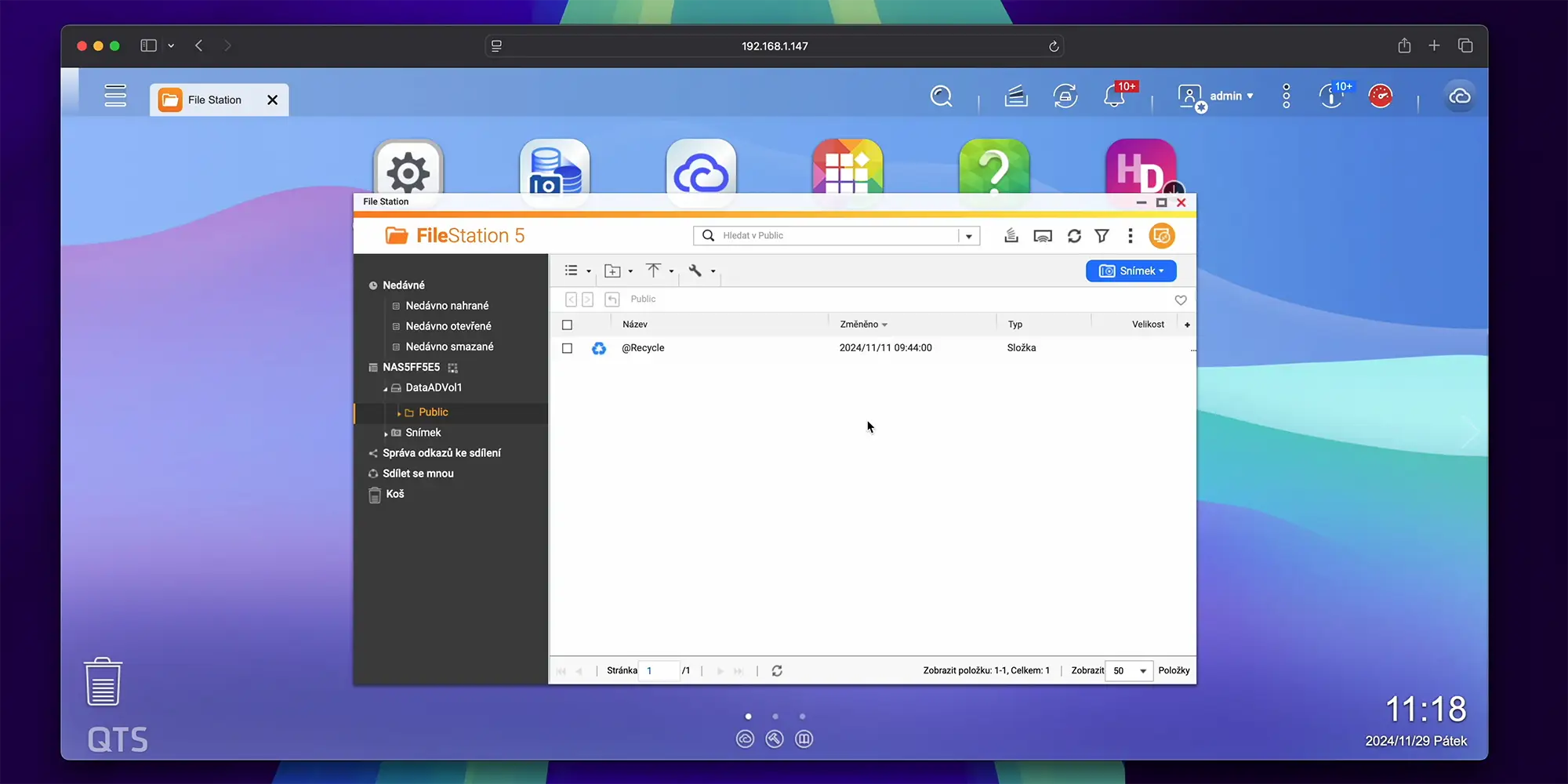Click the File Station refresh icon
The height and width of the screenshot is (784, 1568).
(1074, 236)
